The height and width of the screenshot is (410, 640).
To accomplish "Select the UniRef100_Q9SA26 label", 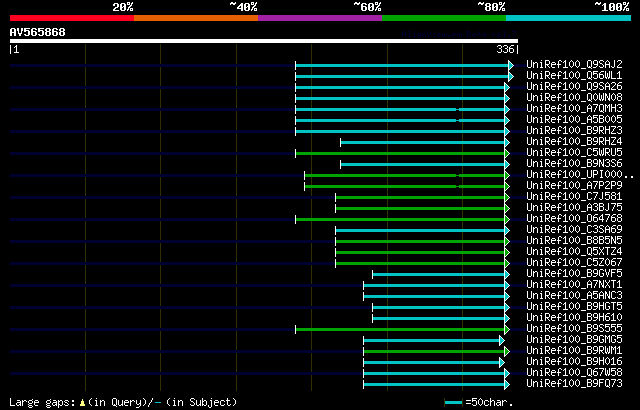I will point(574,86).
